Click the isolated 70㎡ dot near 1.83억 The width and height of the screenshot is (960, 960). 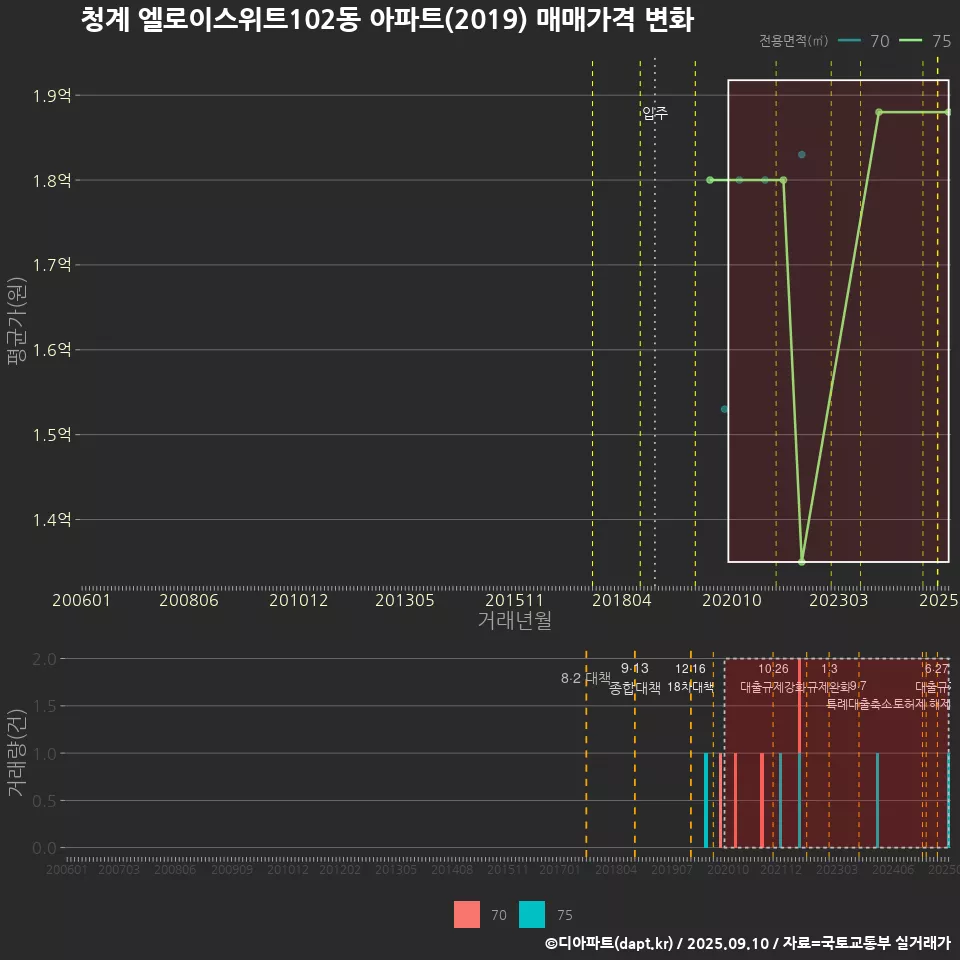click(801, 154)
